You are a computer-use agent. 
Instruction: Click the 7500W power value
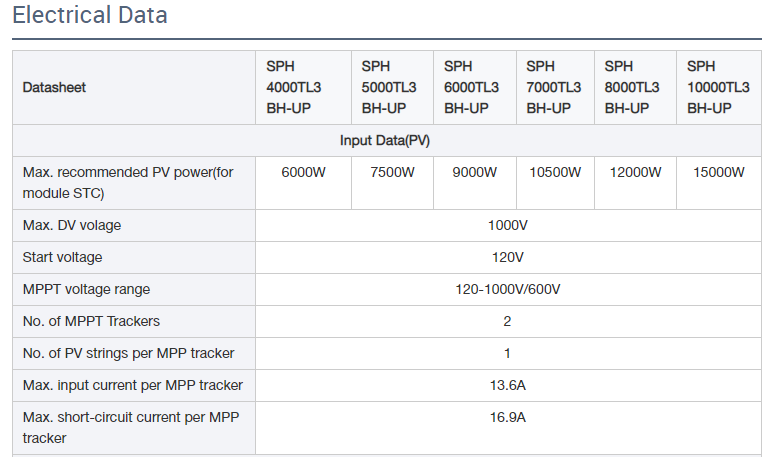click(x=392, y=172)
